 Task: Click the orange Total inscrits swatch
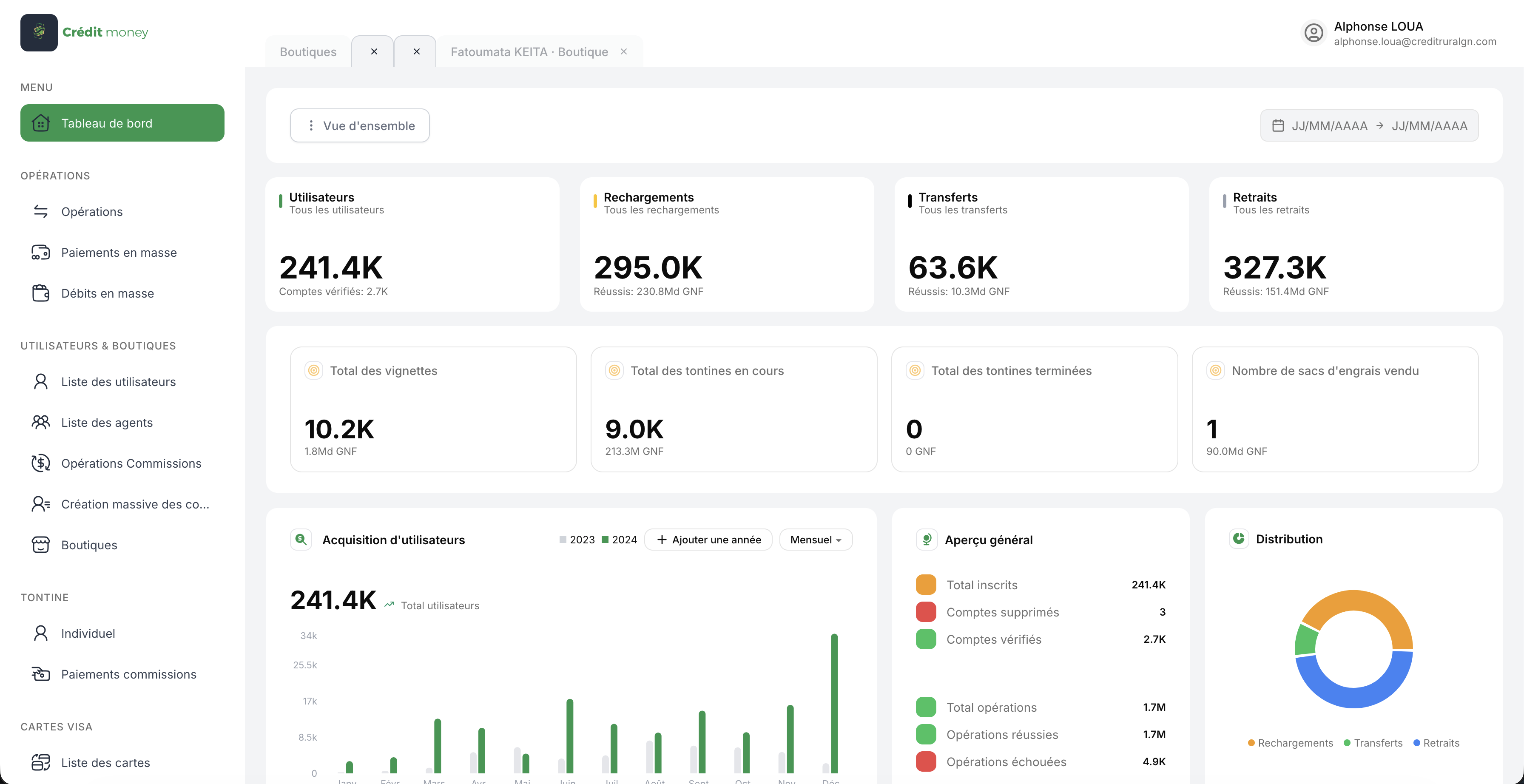[926, 585]
